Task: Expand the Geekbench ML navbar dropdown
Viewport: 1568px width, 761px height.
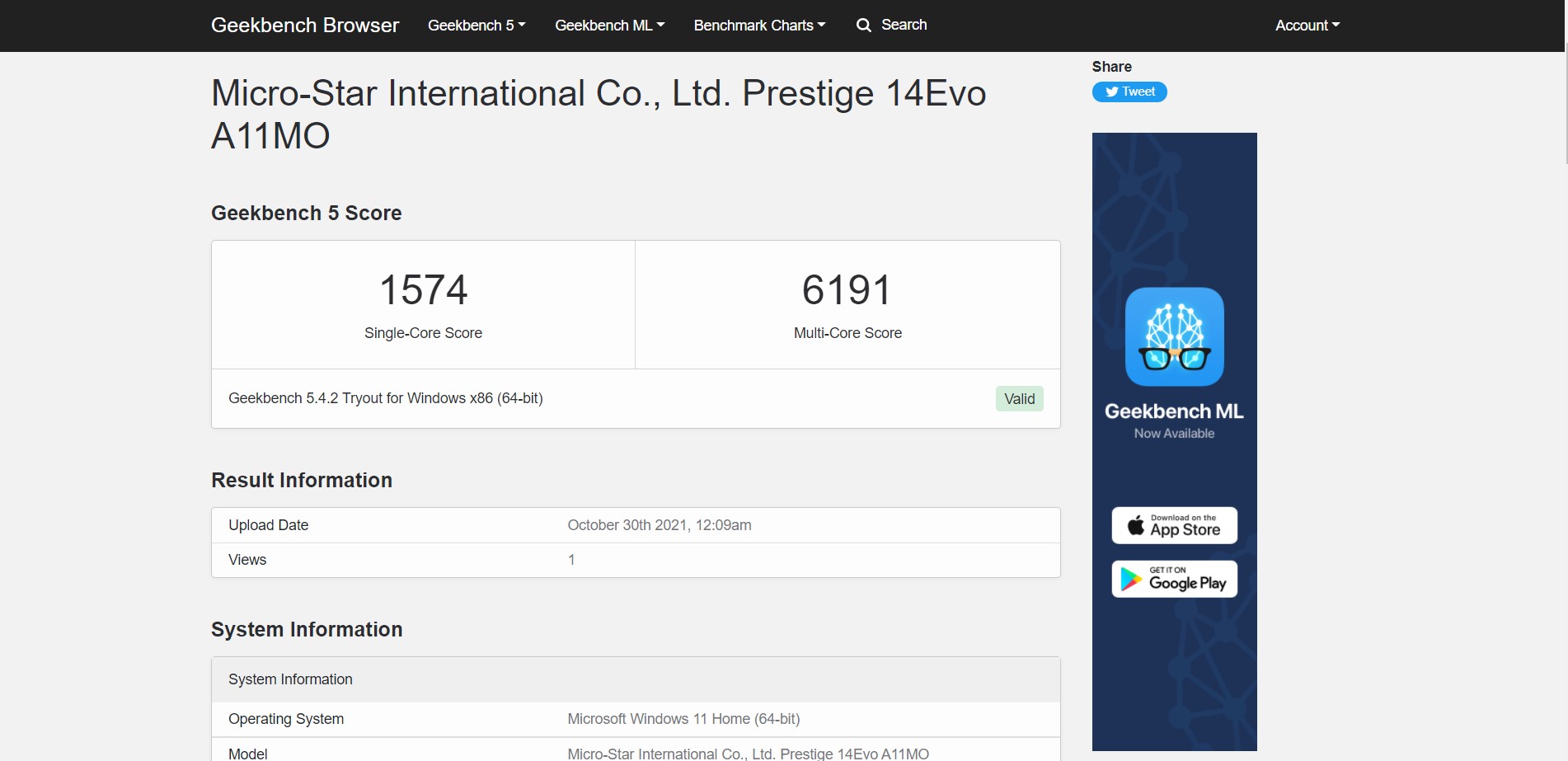Action: 609,26
